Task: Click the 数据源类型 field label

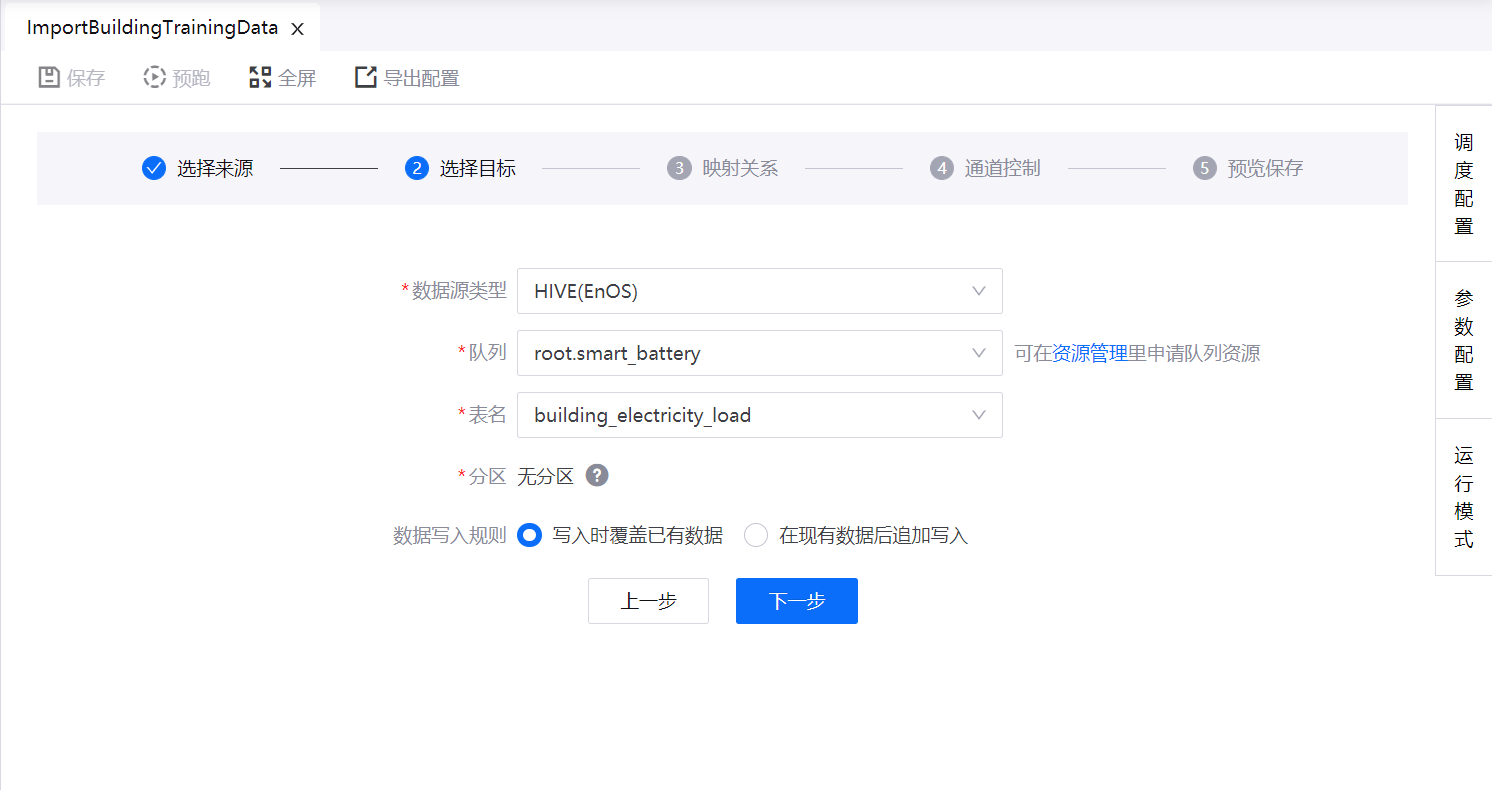Action: pos(459,291)
